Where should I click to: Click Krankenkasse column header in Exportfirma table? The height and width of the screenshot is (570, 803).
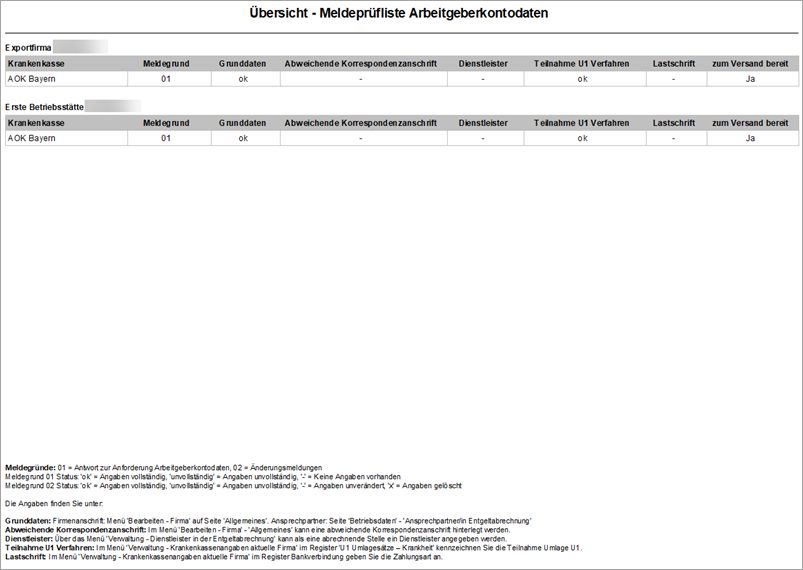point(36,64)
